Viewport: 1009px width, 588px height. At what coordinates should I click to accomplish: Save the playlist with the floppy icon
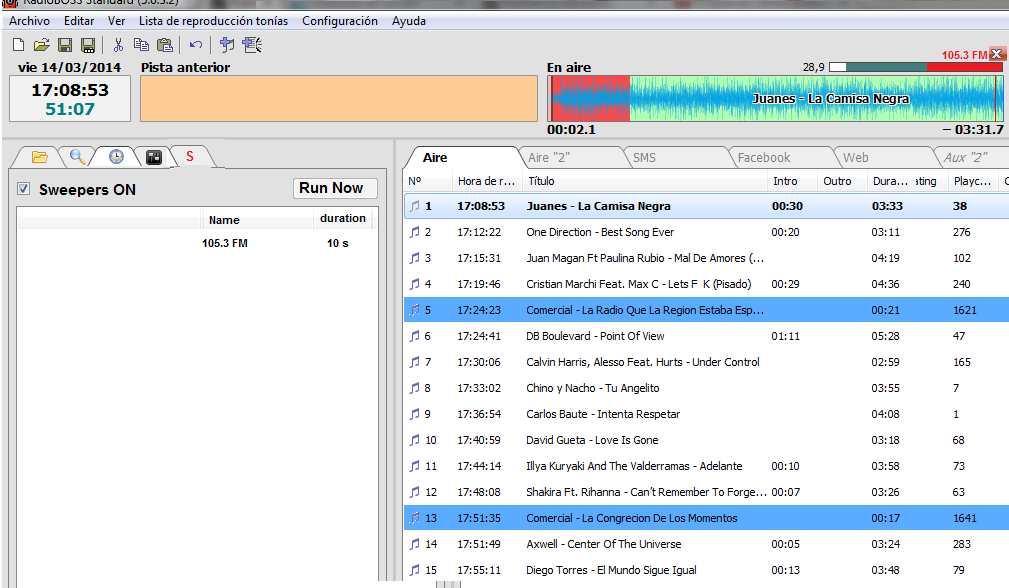point(64,44)
